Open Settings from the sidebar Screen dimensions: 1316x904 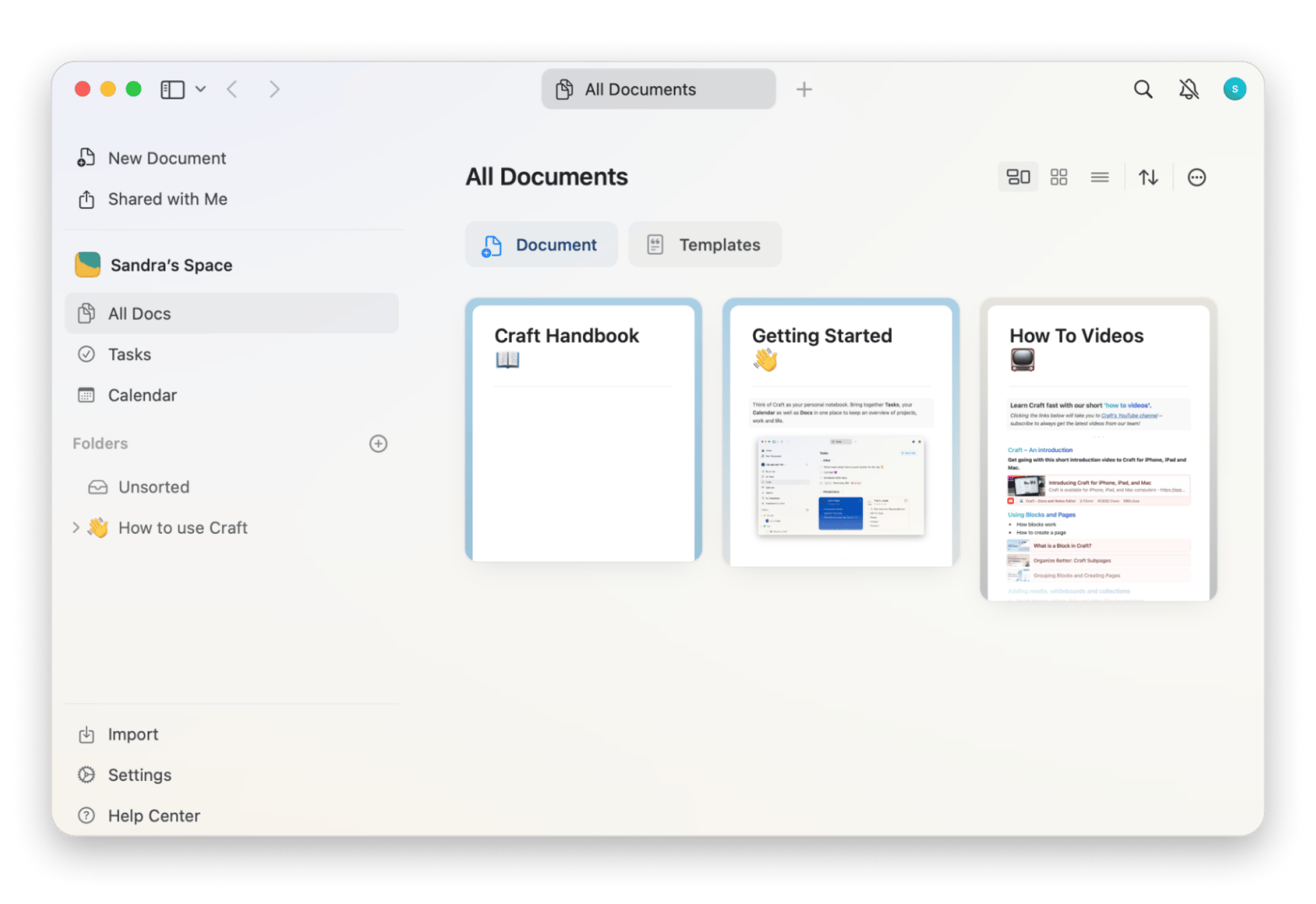click(x=139, y=774)
